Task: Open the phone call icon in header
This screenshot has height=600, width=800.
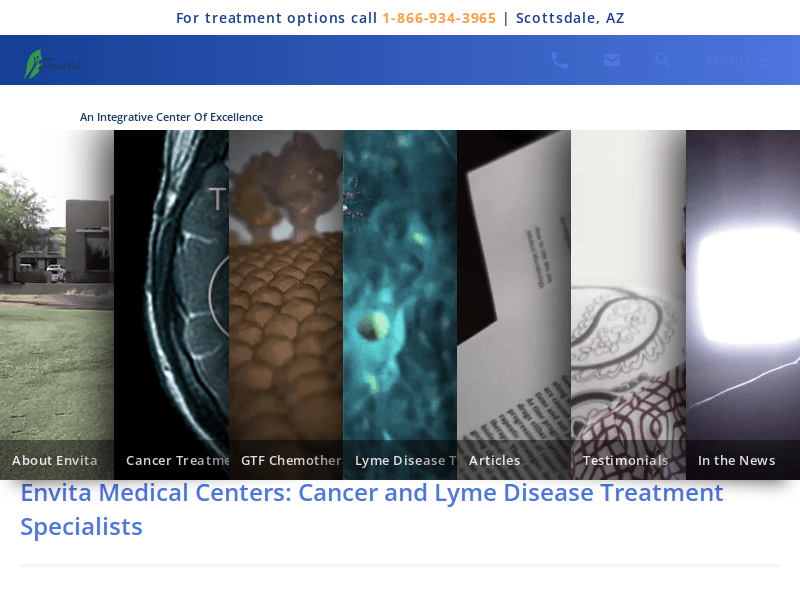Action: click(x=560, y=60)
